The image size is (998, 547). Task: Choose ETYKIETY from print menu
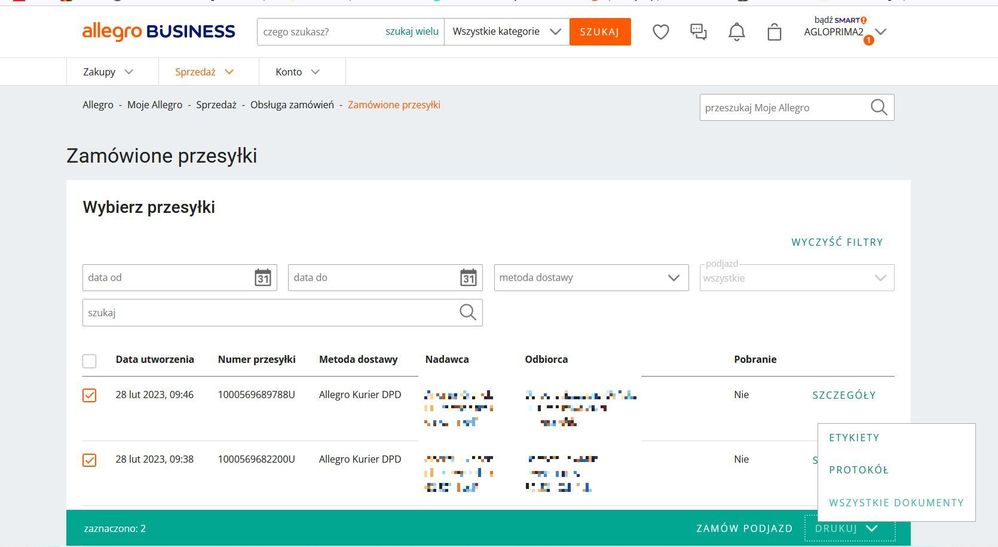854,437
